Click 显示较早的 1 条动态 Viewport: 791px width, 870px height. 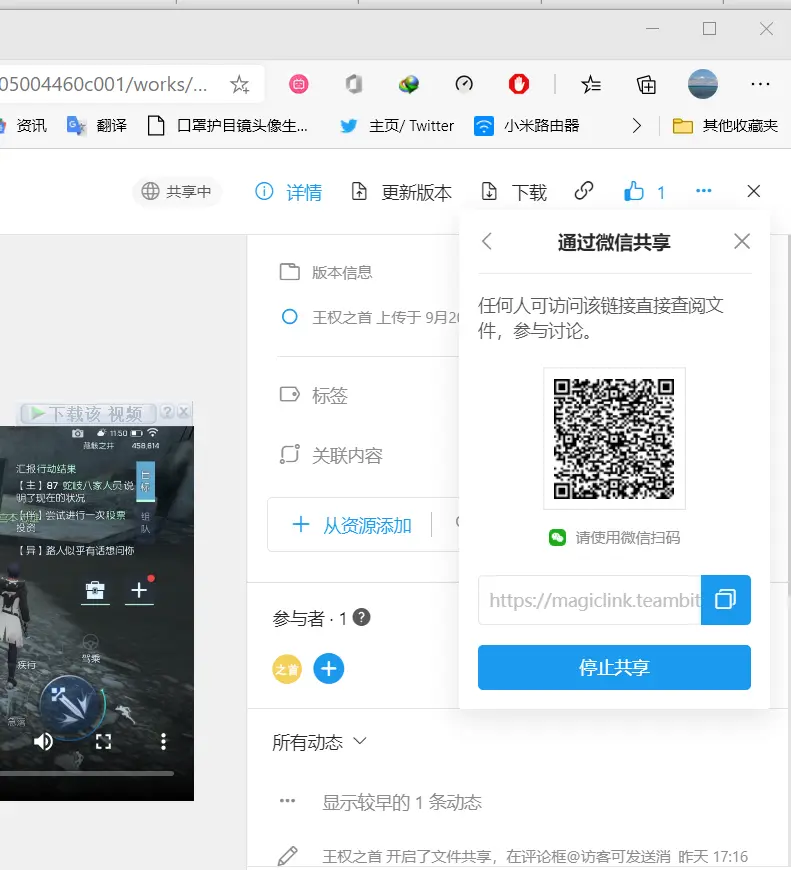(x=402, y=802)
